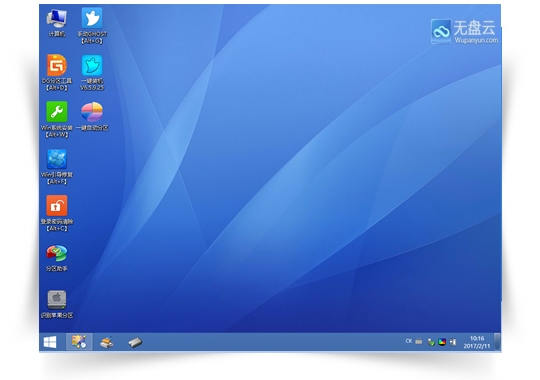Open the Computer (计算机) desktop icon
This screenshot has width=540, height=380.
57,23
